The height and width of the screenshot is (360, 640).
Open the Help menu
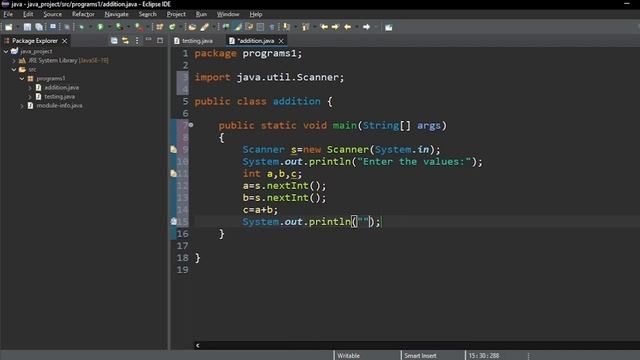[x=256, y=14]
